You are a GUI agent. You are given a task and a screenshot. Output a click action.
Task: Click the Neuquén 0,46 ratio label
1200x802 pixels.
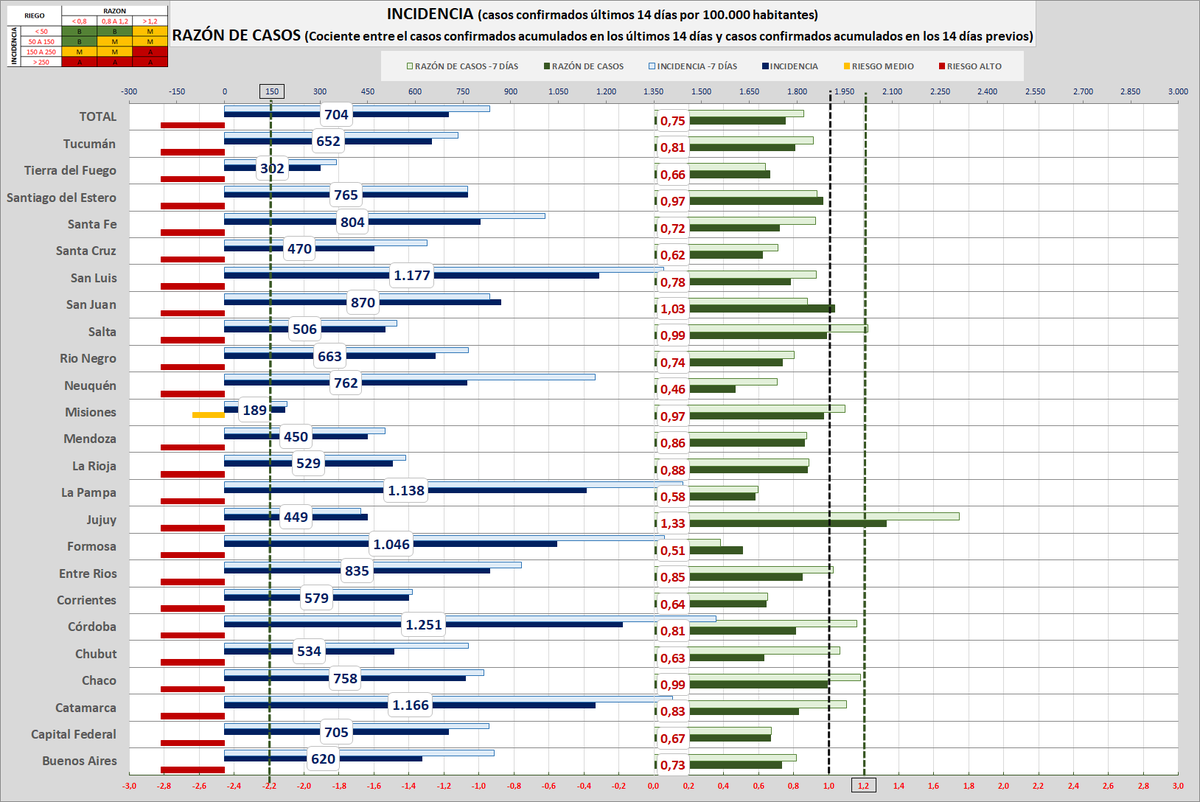[x=672, y=388]
